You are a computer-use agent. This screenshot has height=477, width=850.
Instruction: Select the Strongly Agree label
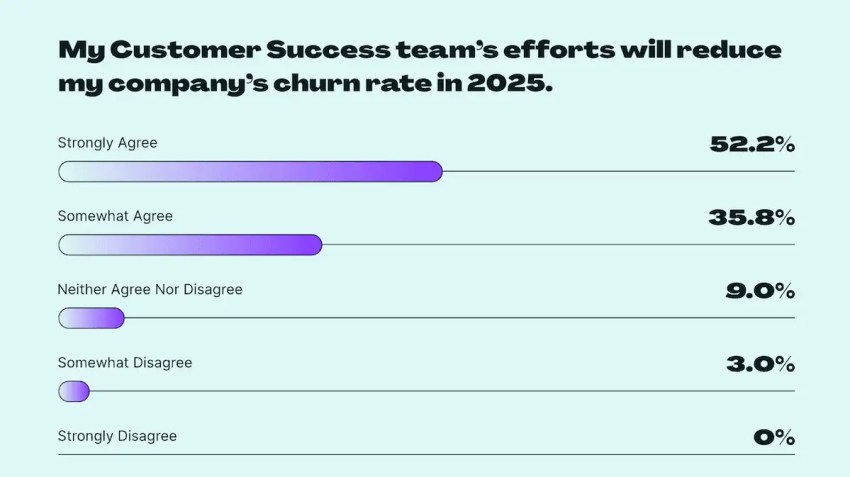[x=107, y=143]
